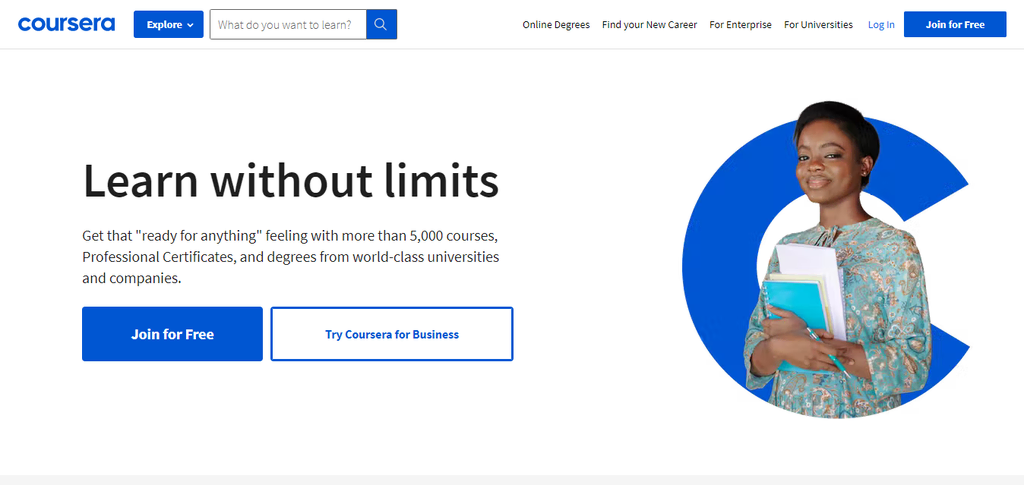Click Join for Free in top navigation
Image resolution: width=1024 pixels, height=485 pixels.
point(955,24)
